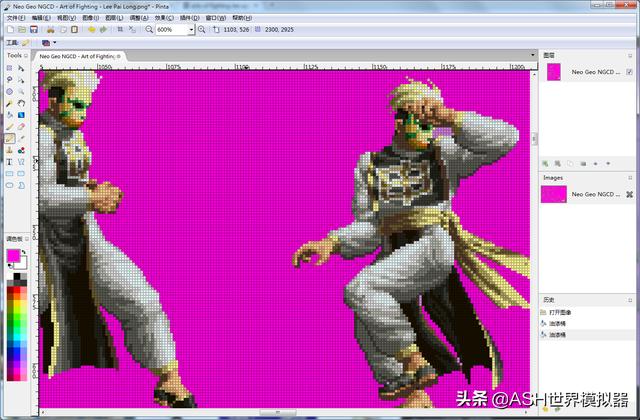The width and height of the screenshot is (640, 420).
Task: Open the zoom percentage dropdown
Action: [191, 30]
